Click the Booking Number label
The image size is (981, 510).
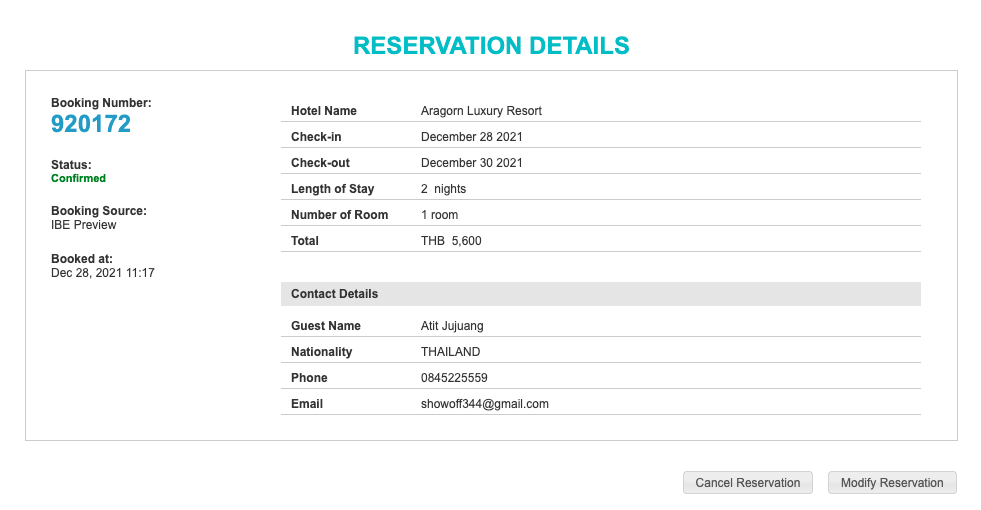pyautogui.click(x=101, y=103)
